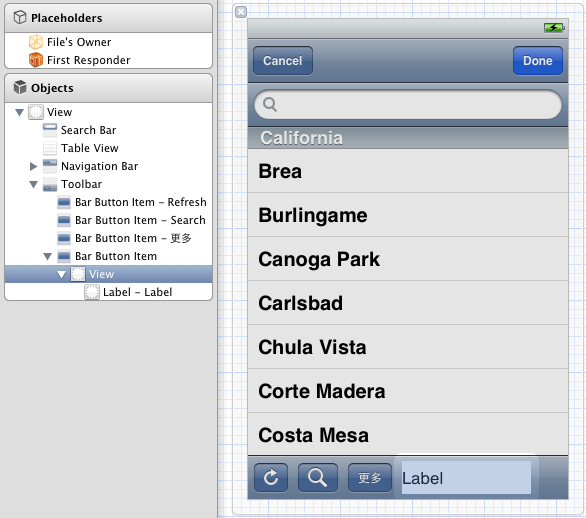Click the 更多 toolbar button
The image size is (586, 518).
point(370,477)
